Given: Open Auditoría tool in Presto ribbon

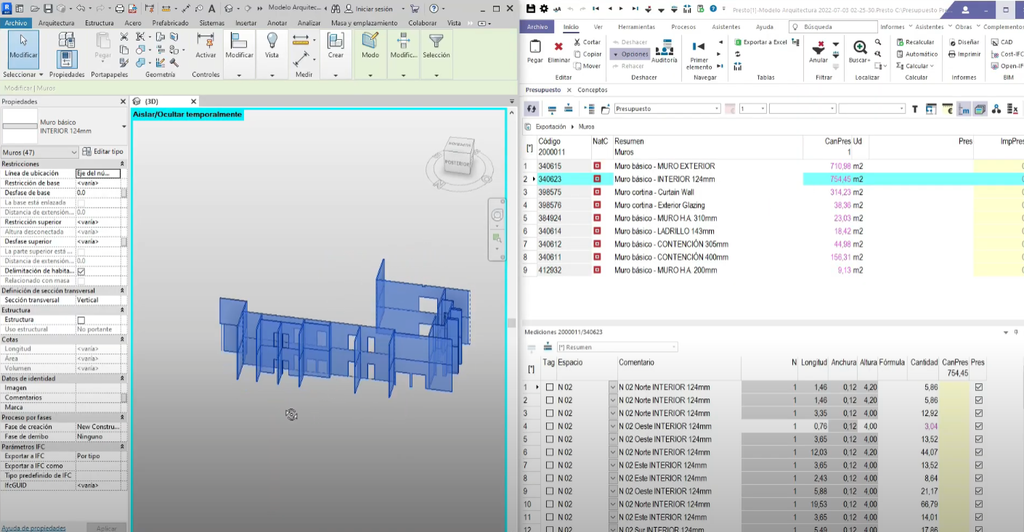Looking at the screenshot, I should [x=664, y=48].
